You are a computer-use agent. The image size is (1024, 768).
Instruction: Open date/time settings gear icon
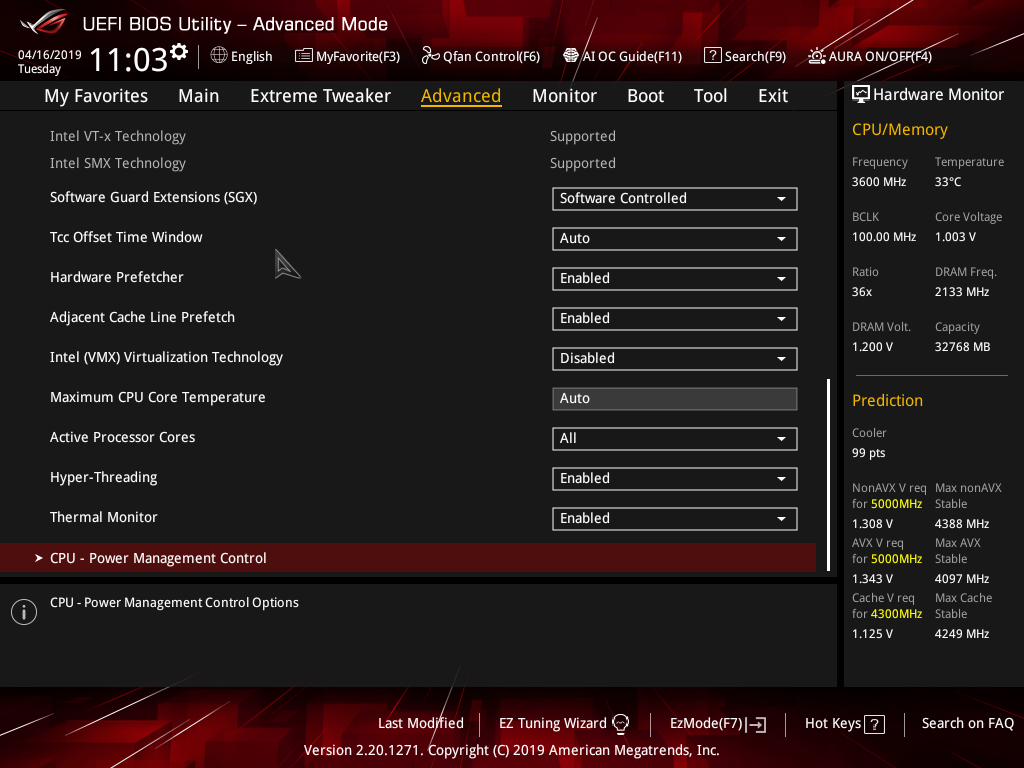pos(179,51)
